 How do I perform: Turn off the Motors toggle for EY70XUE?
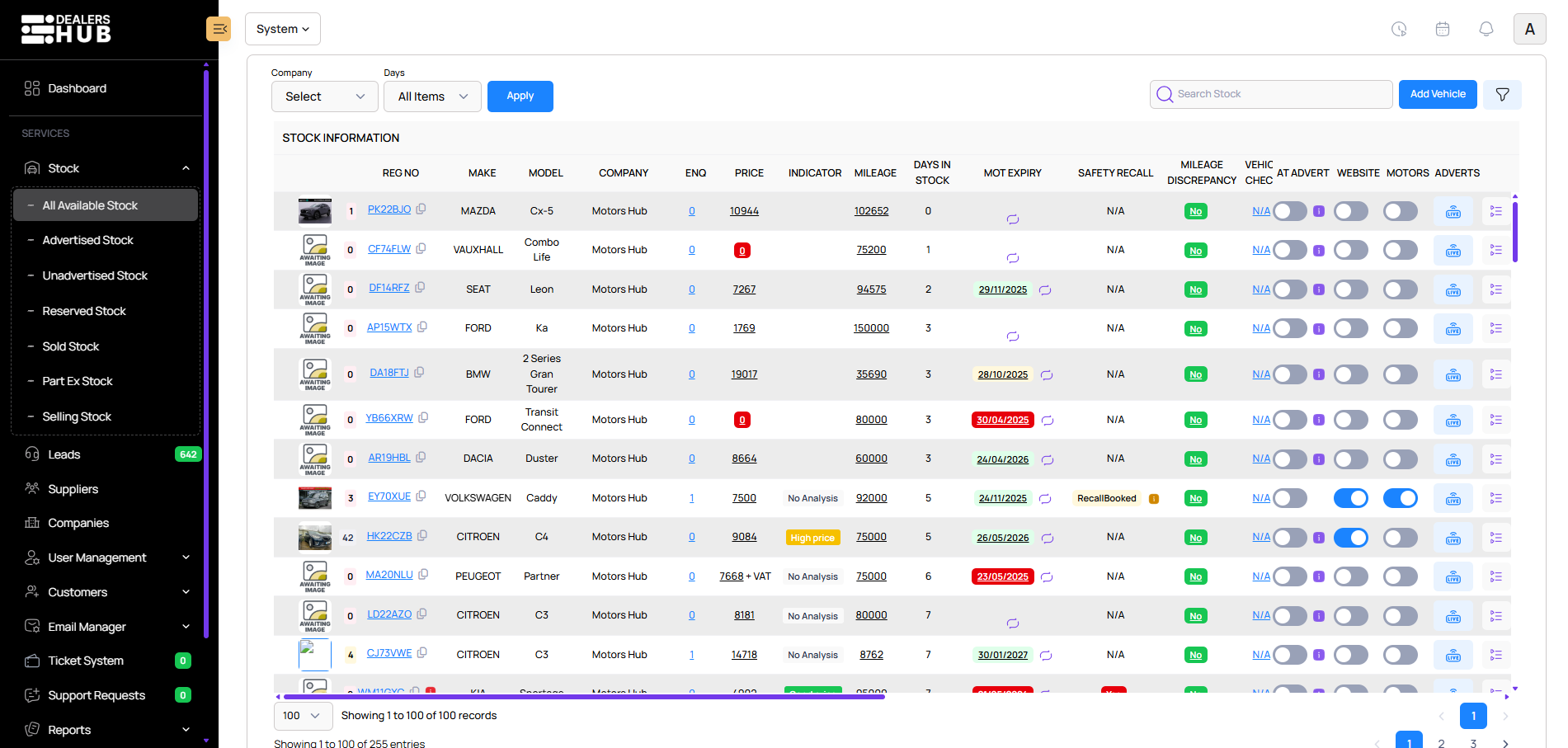[1400, 498]
